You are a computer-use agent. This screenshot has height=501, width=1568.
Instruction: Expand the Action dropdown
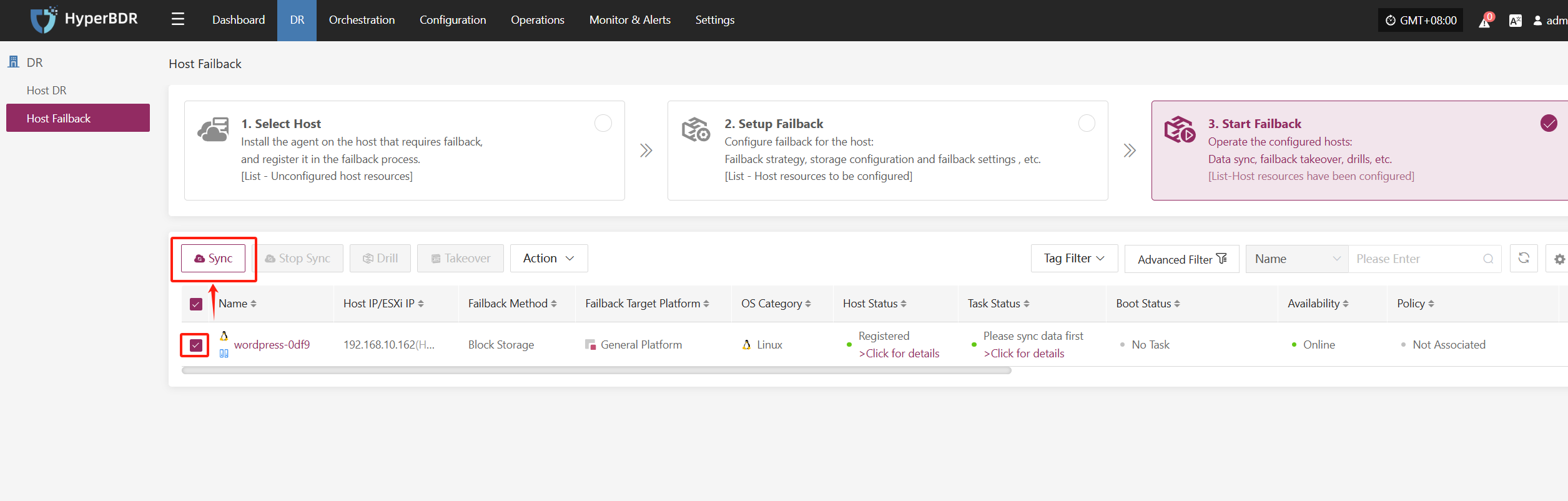(549, 258)
